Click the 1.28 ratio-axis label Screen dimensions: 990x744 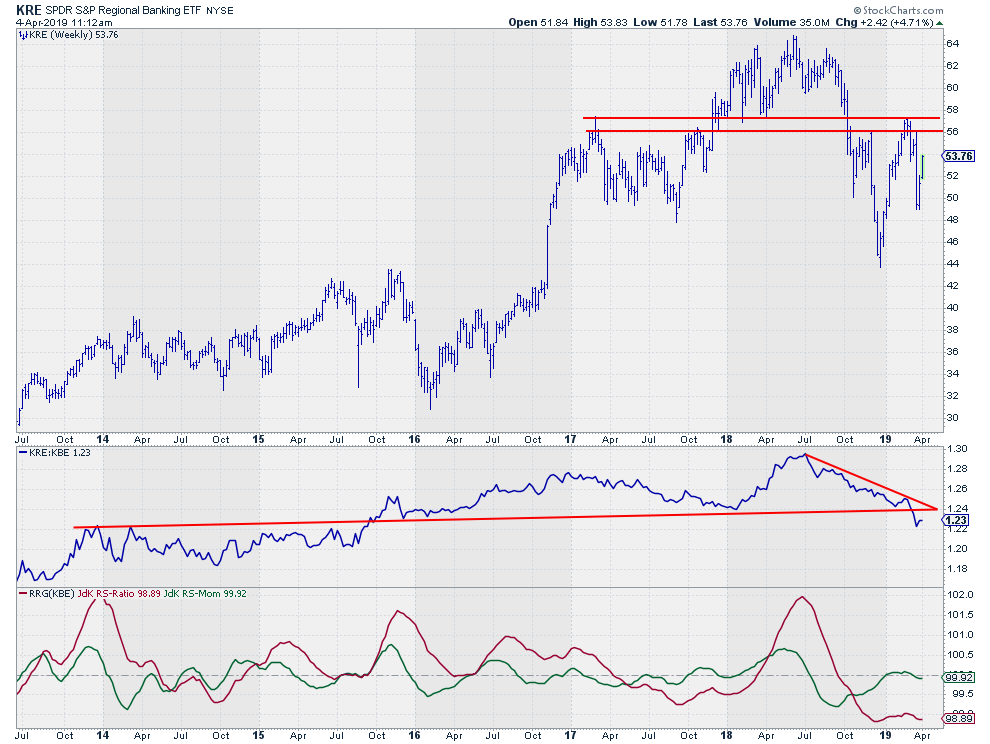(x=957, y=469)
